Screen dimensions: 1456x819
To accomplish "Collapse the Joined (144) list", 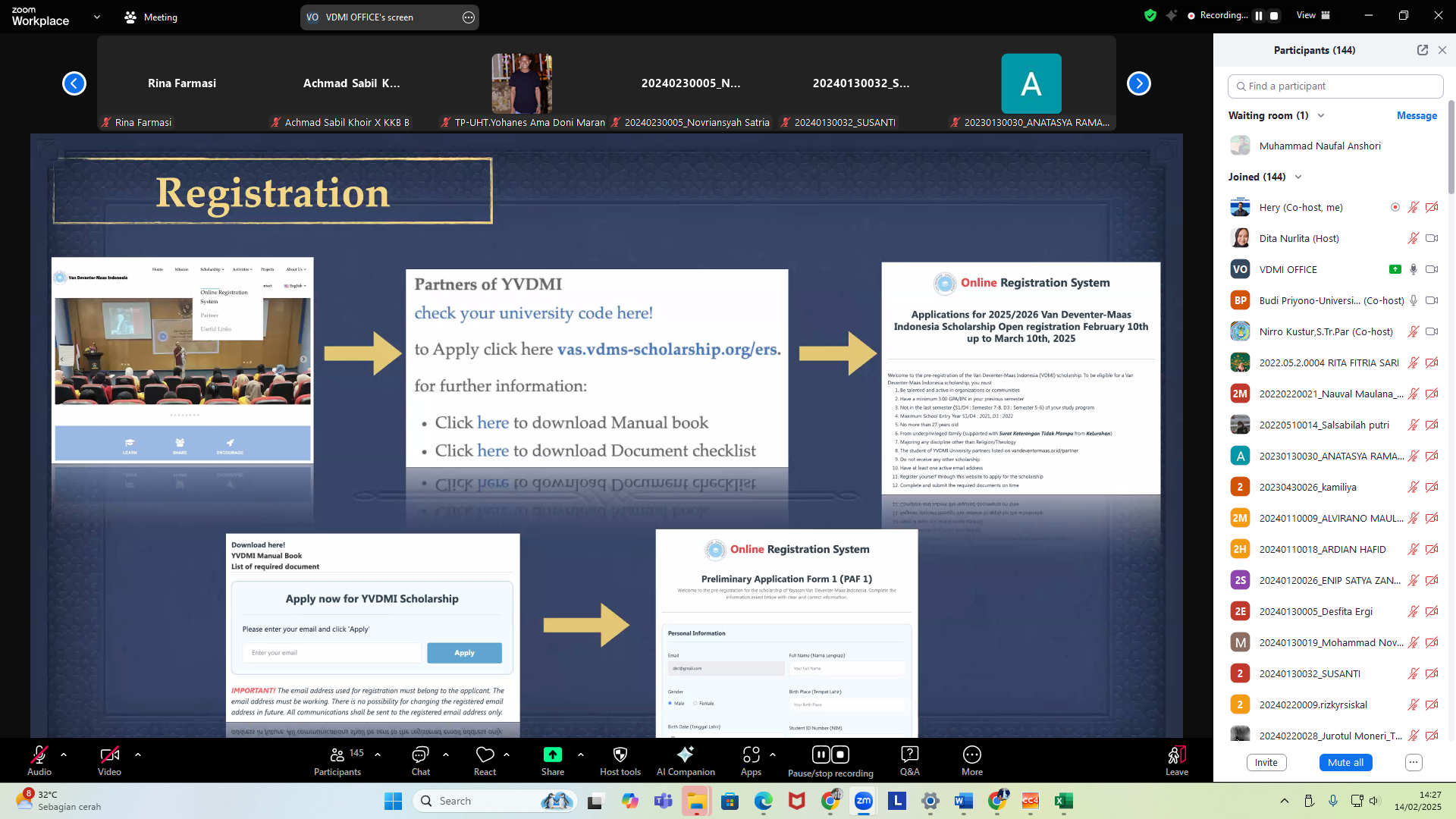I will coord(1298,177).
